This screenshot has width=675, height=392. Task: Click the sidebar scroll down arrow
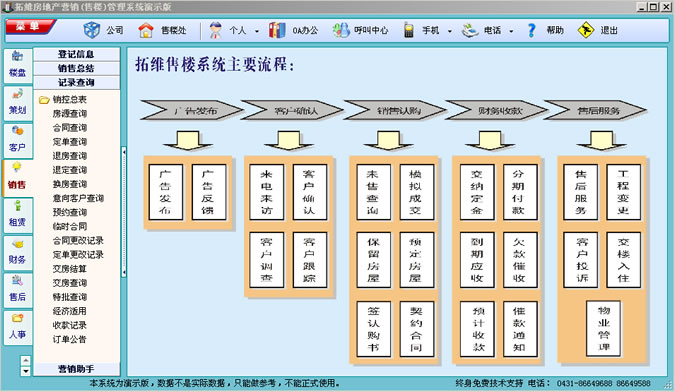tap(26, 371)
